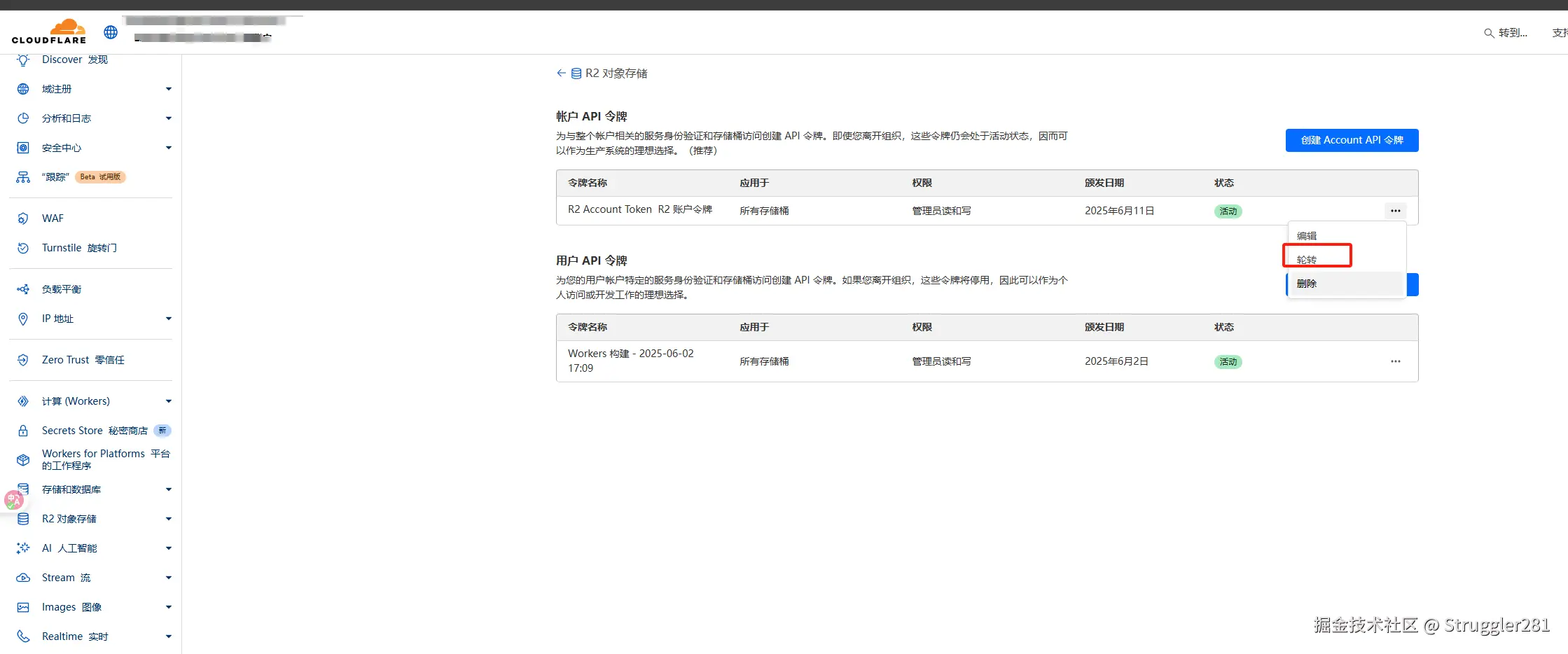Select 轮转 in the token context menu
Viewport: 1568px width, 654px height.
point(1347,260)
